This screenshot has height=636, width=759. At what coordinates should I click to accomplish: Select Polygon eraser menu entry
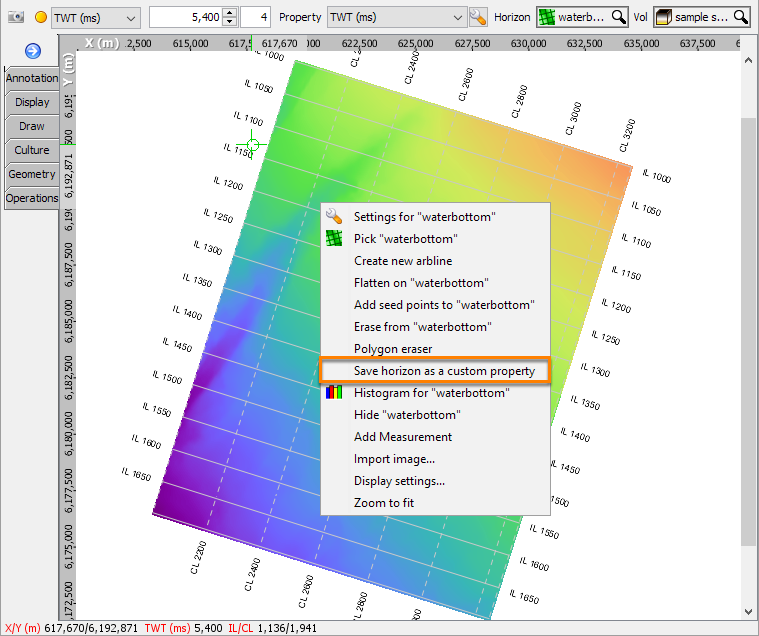[435, 348]
